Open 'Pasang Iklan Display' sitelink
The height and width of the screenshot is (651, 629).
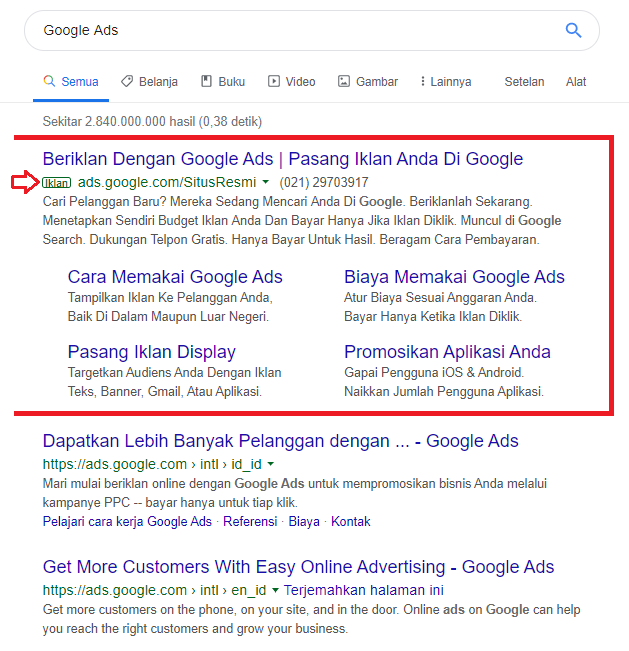tap(152, 352)
